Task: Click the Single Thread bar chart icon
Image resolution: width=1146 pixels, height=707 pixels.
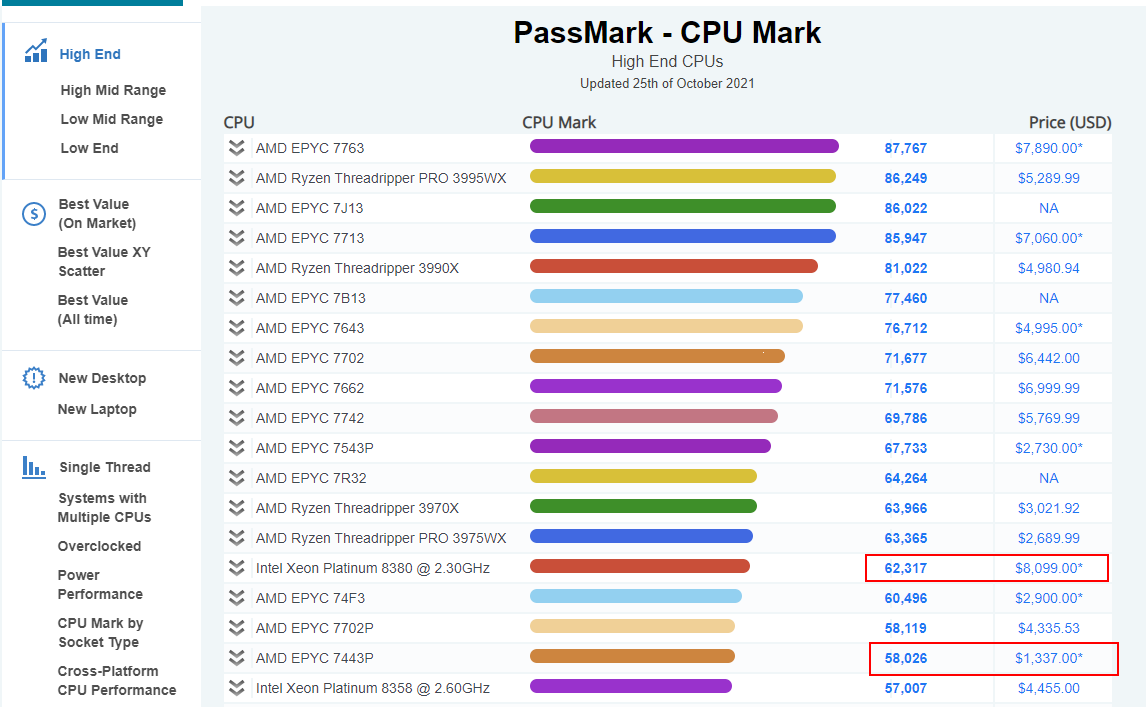Action: (34, 466)
